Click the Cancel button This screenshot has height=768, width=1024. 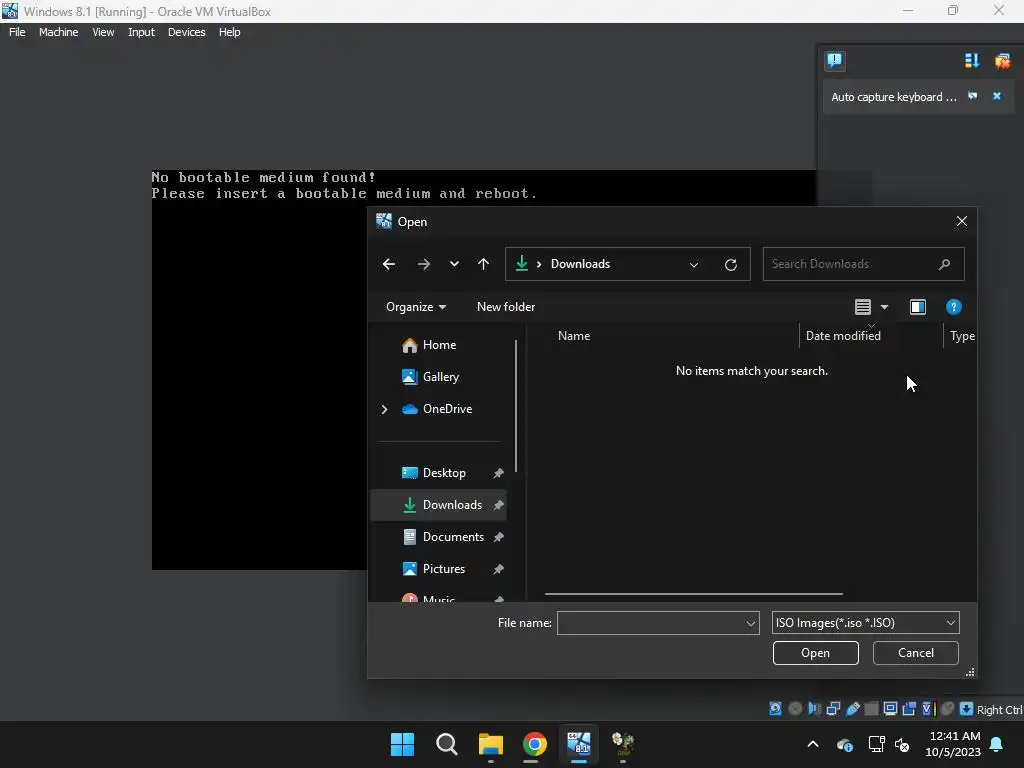(x=916, y=653)
